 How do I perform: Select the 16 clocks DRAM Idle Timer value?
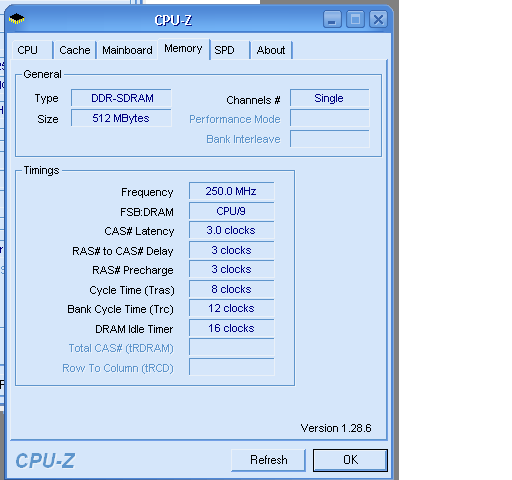[x=232, y=328]
